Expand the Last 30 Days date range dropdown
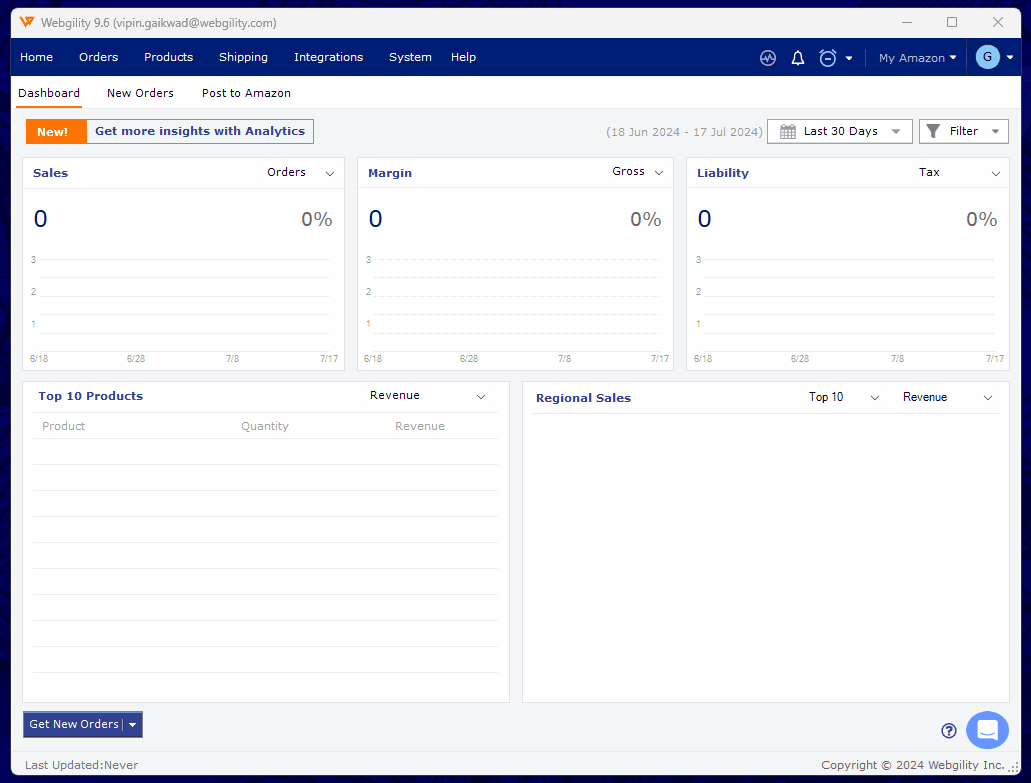The width and height of the screenshot is (1031, 783). click(839, 131)
